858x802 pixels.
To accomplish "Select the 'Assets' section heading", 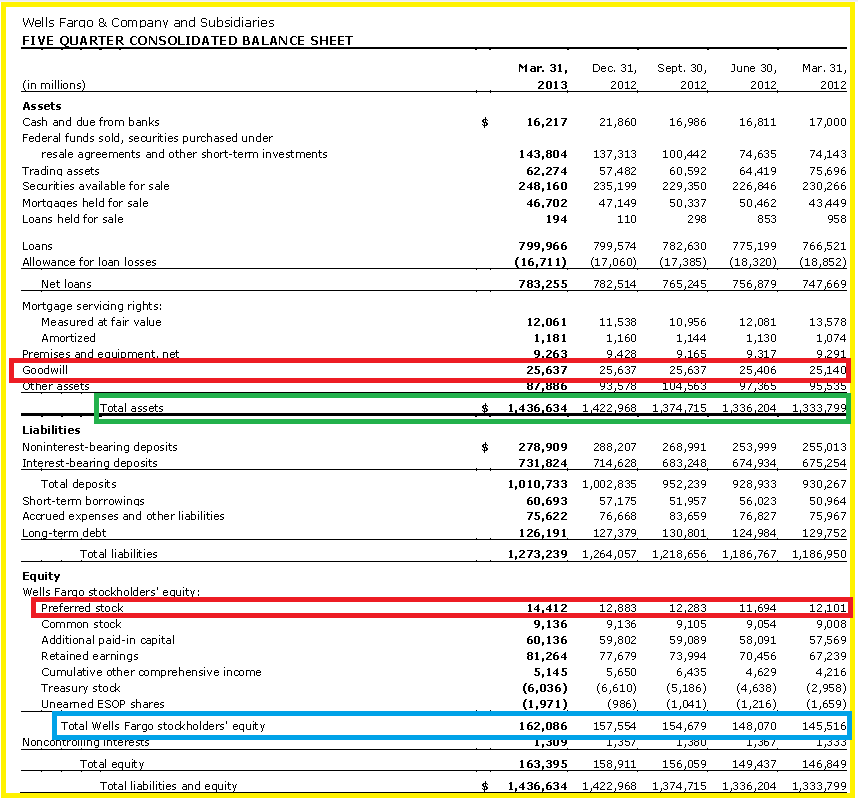I will [42, 106].
